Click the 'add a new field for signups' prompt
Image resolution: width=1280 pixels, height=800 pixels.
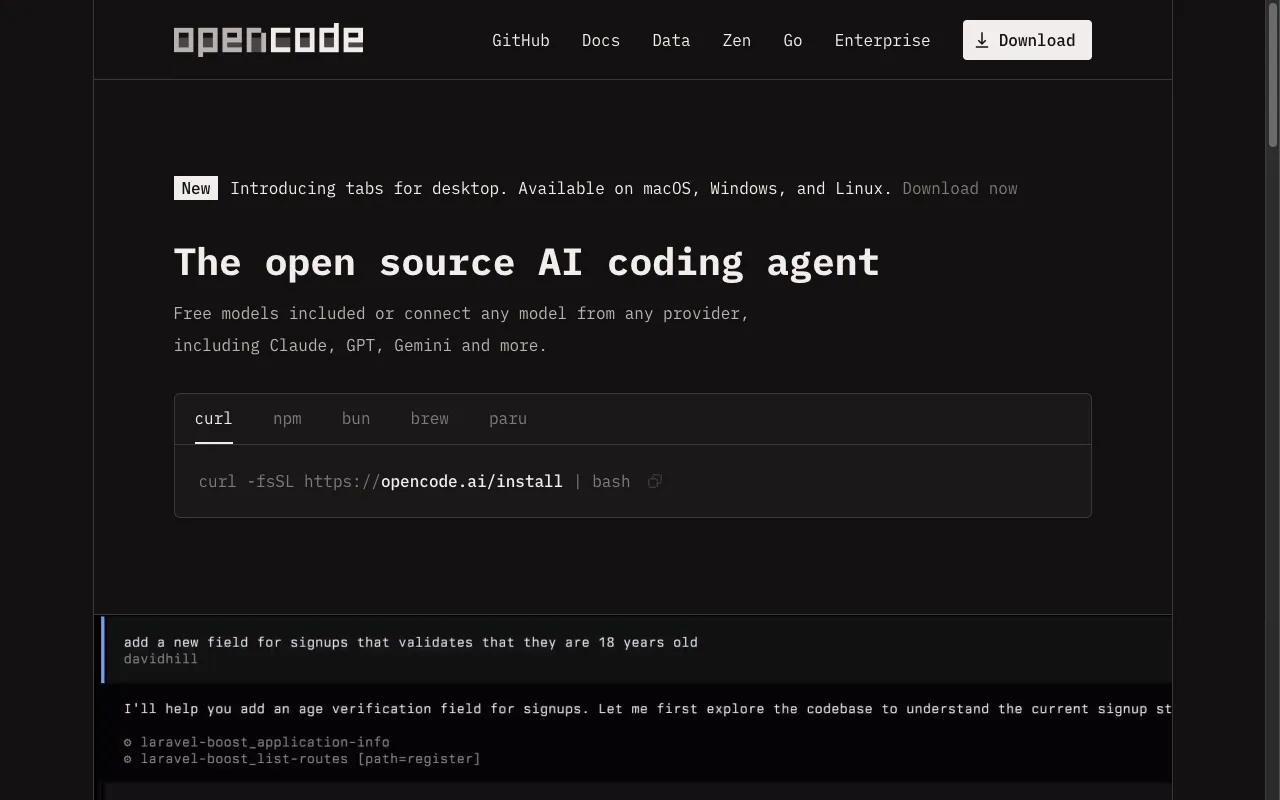pyautogui.click(x=411, y=642)
